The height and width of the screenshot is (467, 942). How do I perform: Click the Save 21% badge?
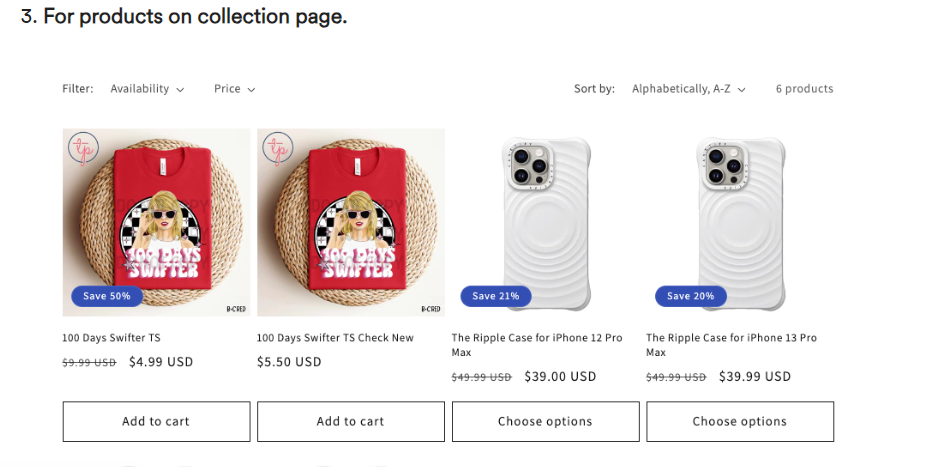[496, 296]
